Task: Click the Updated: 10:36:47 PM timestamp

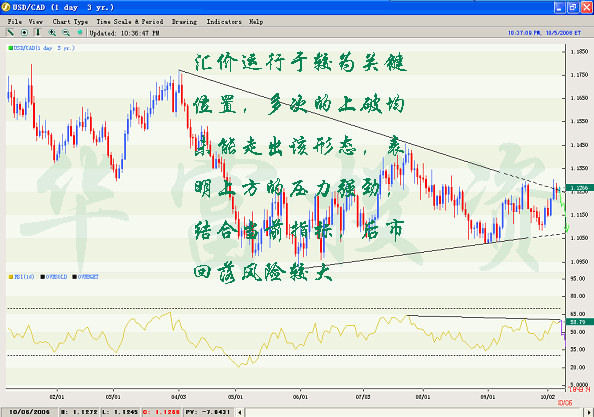Action: click(x=124, y=33)
